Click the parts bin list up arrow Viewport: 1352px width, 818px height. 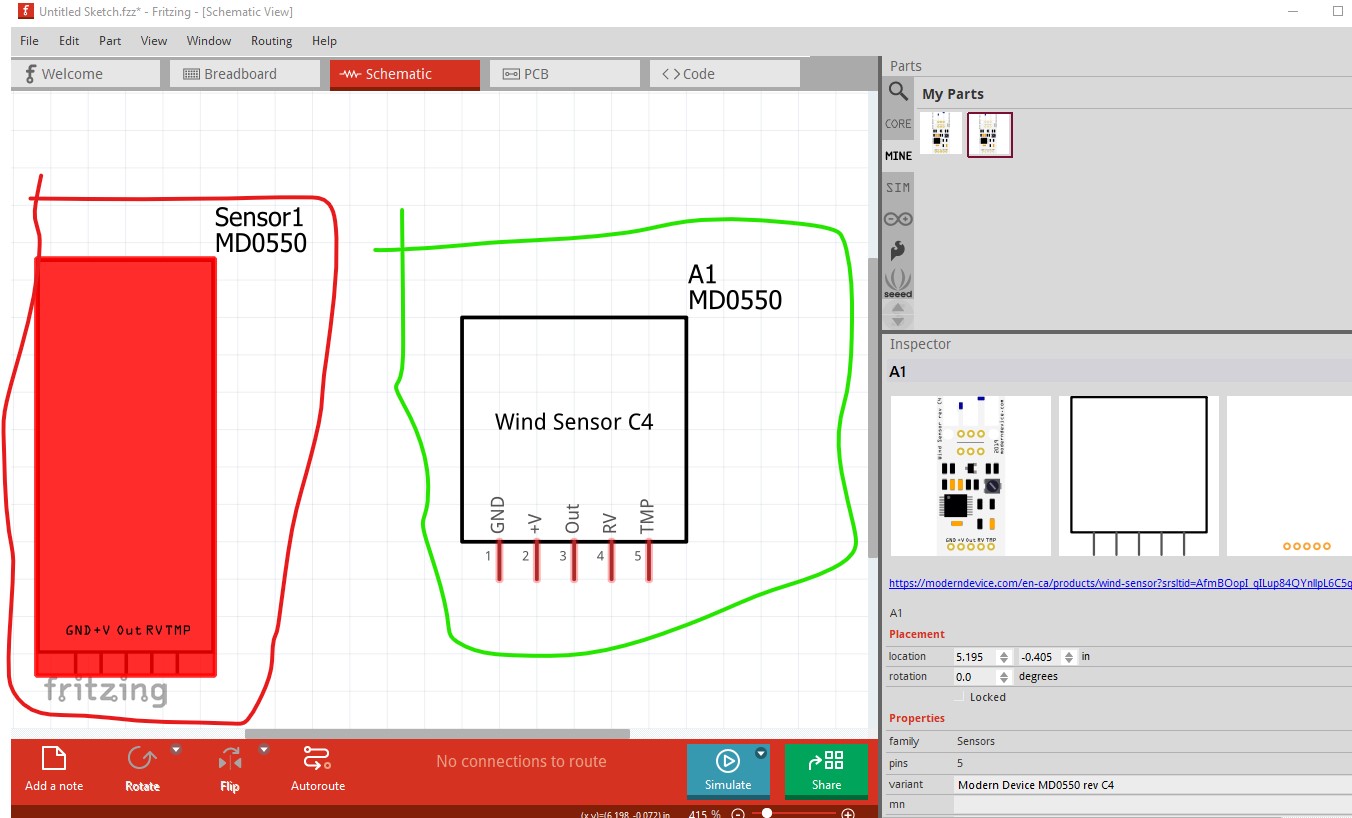[898, 307]
